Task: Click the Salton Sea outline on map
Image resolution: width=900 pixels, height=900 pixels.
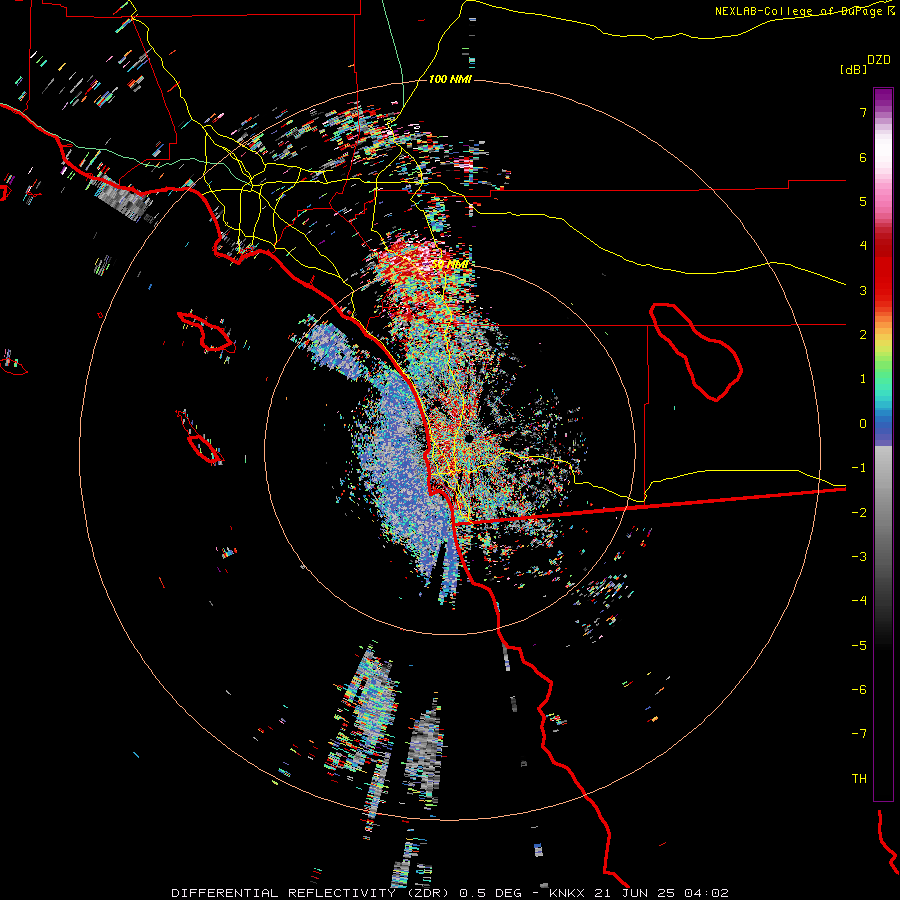Action: point(696,351)
